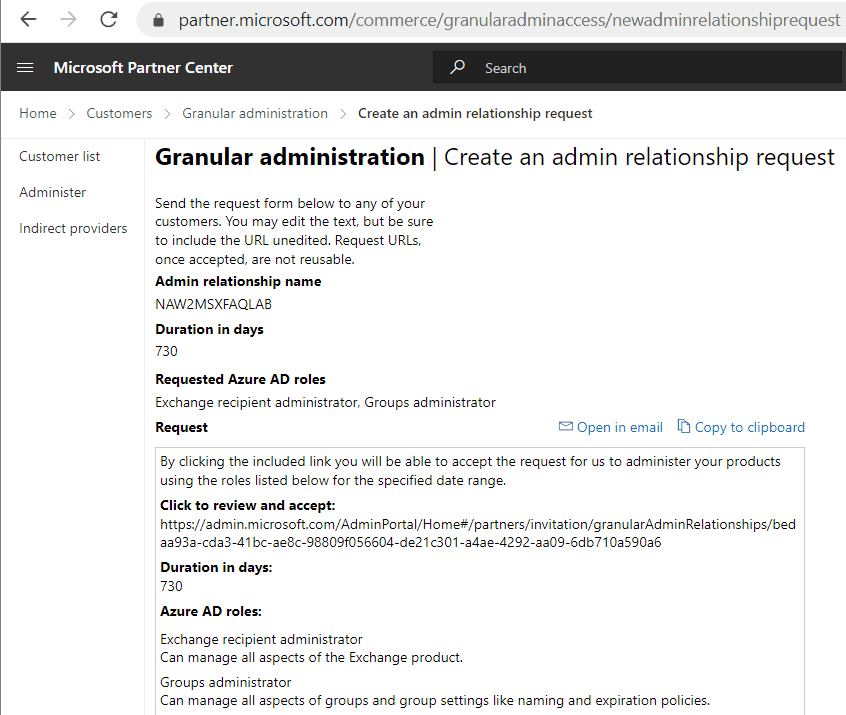Click the search magnifier icon
This screenshot has height=715, width=846.
coord(458,67)
